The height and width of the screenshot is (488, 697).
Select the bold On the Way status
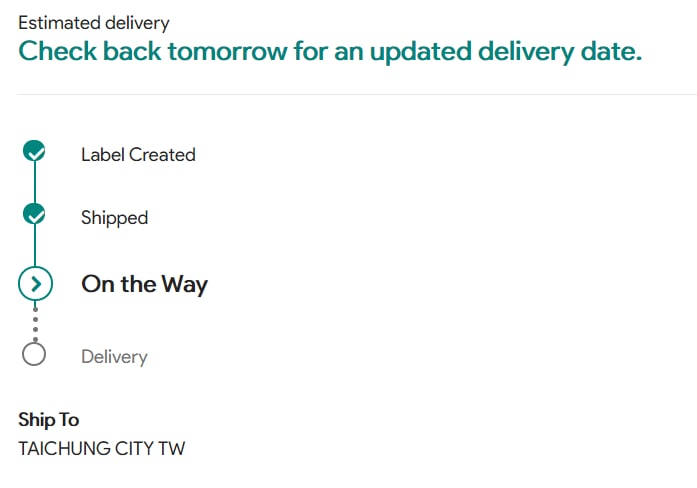(x=144, y=284)
